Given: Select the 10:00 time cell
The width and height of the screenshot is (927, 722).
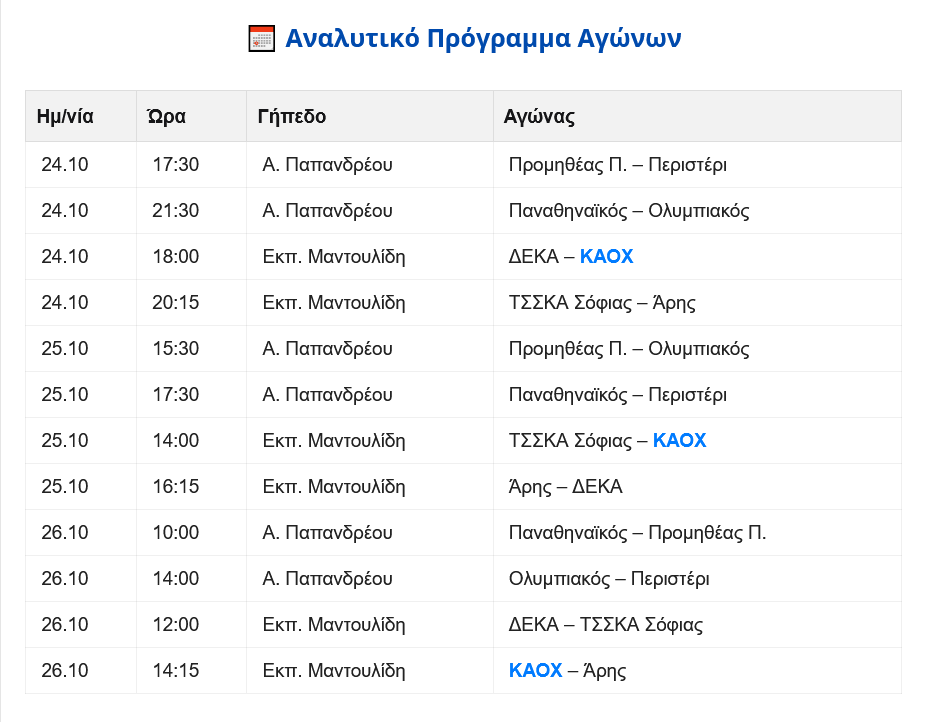Looking at the screenshot, I should tap(176, 533).
